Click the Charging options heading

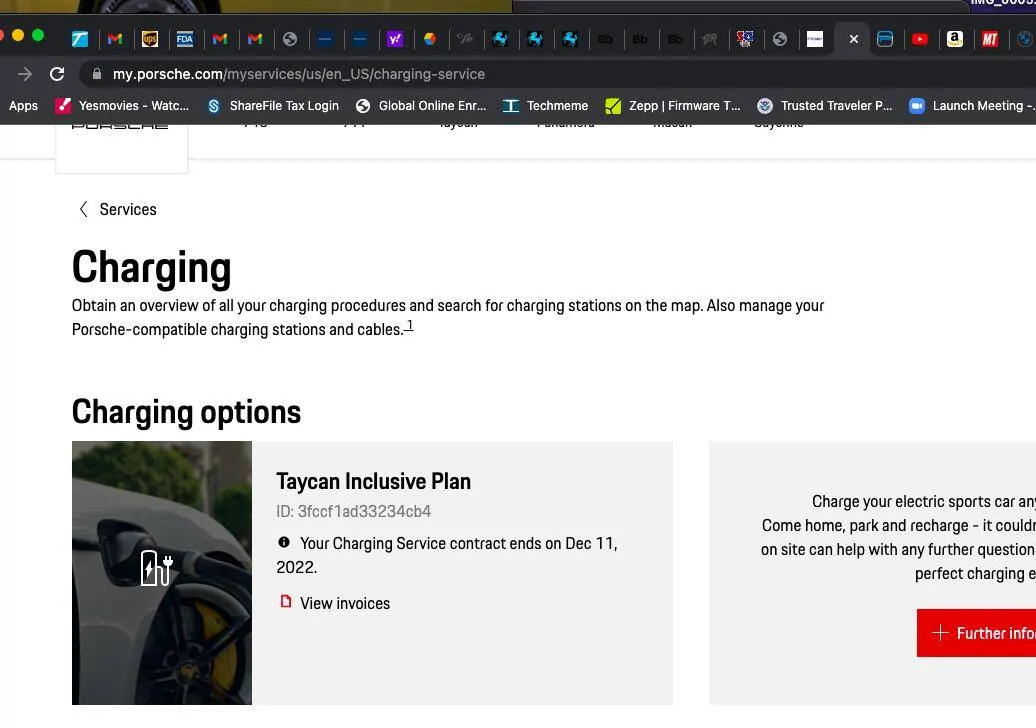coord(186,412)
